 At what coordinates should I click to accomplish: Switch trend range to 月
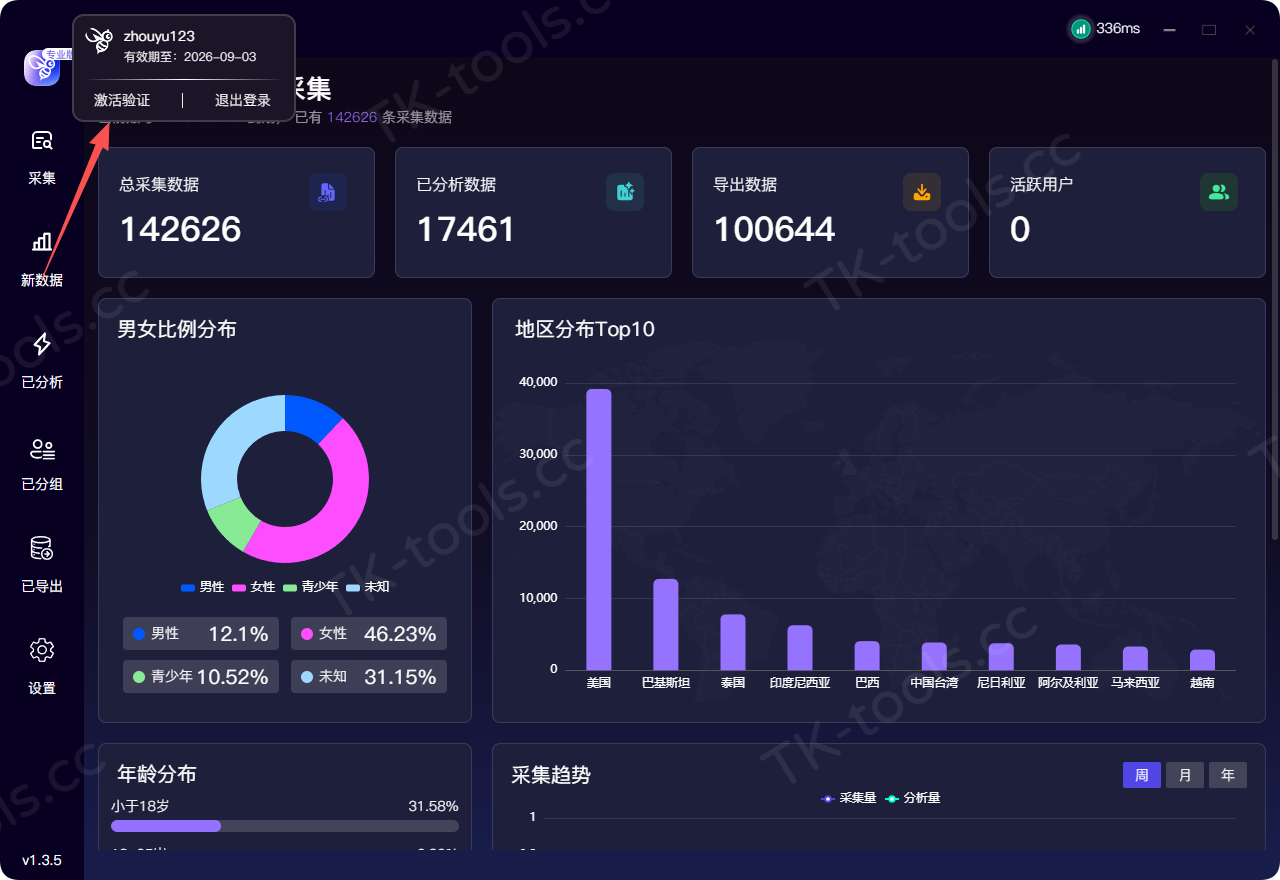[1185, 775]
